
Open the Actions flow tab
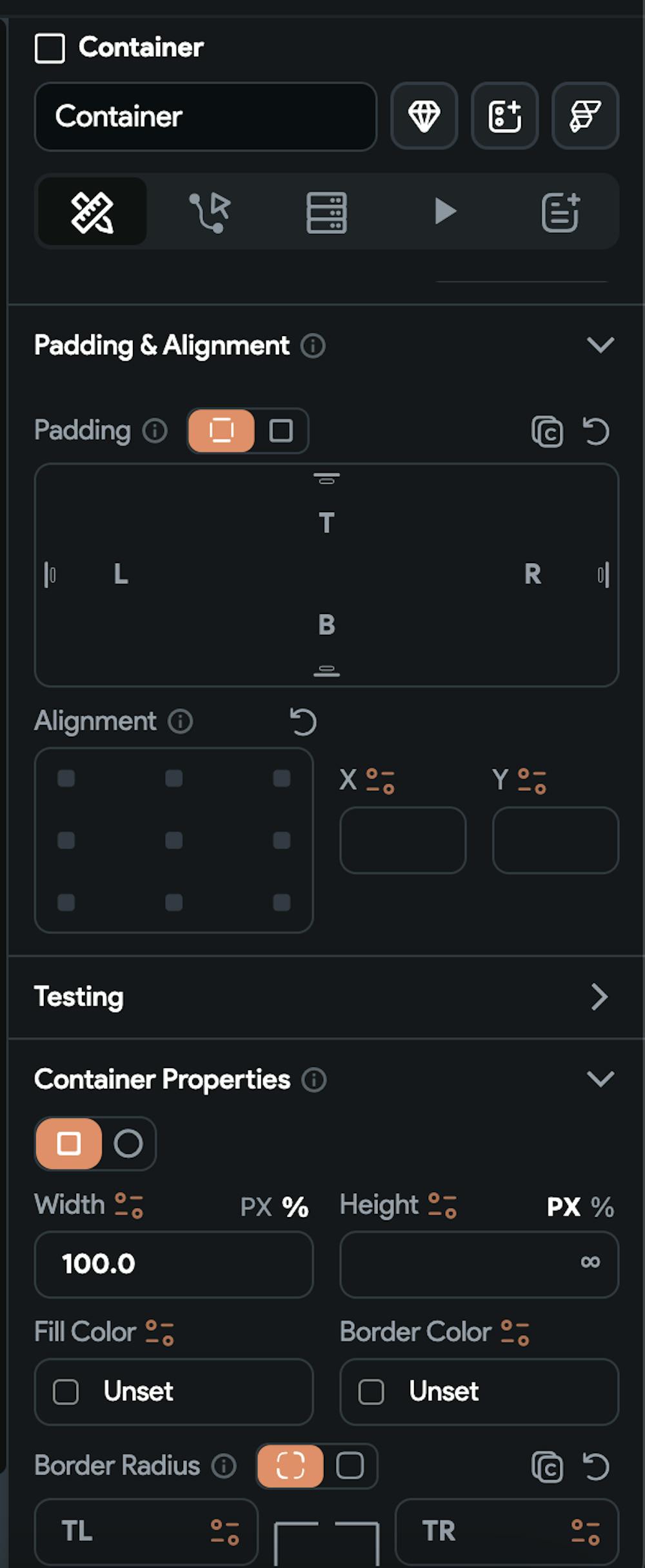[210, 212]
